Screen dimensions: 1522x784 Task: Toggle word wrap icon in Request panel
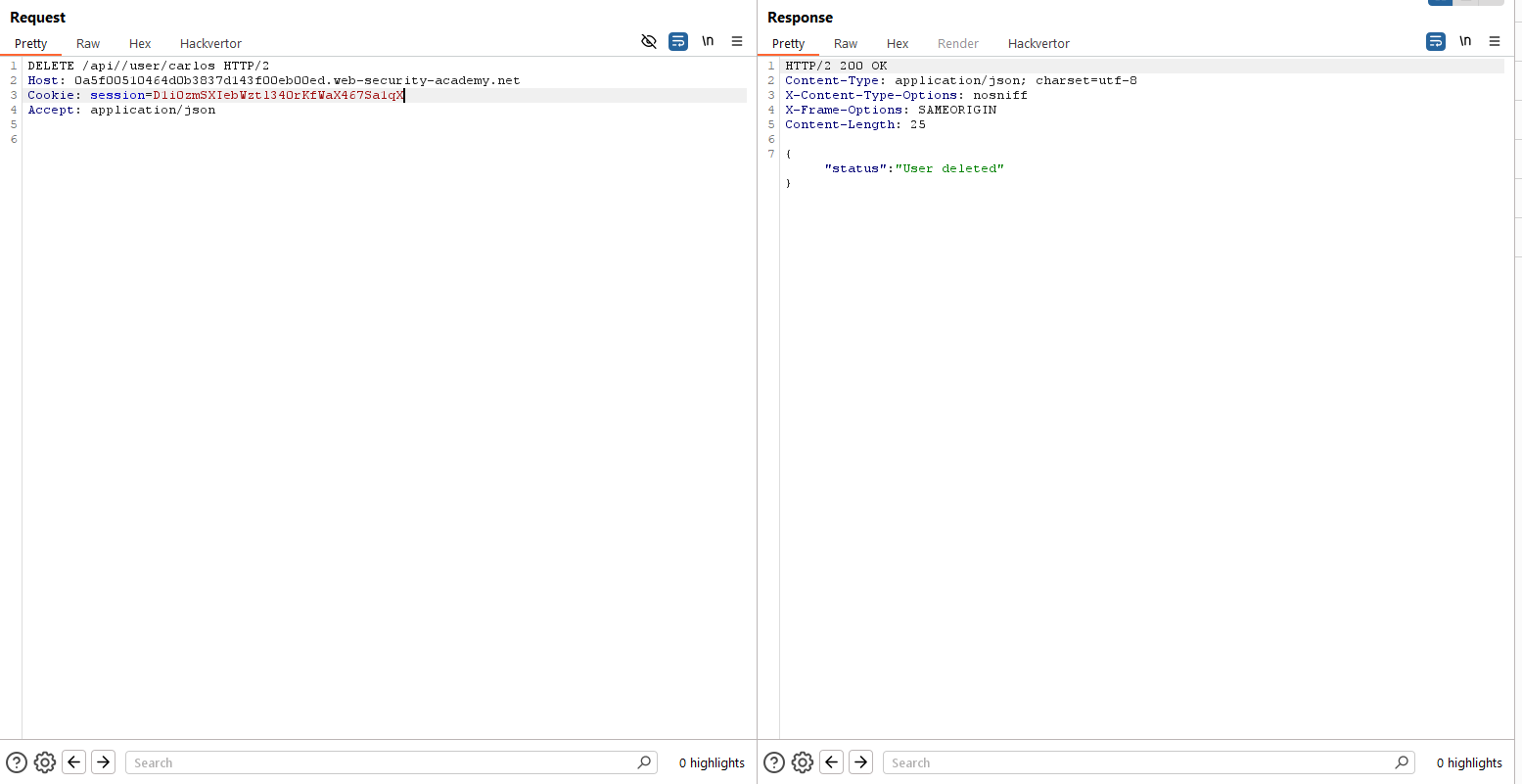point(678,41)
